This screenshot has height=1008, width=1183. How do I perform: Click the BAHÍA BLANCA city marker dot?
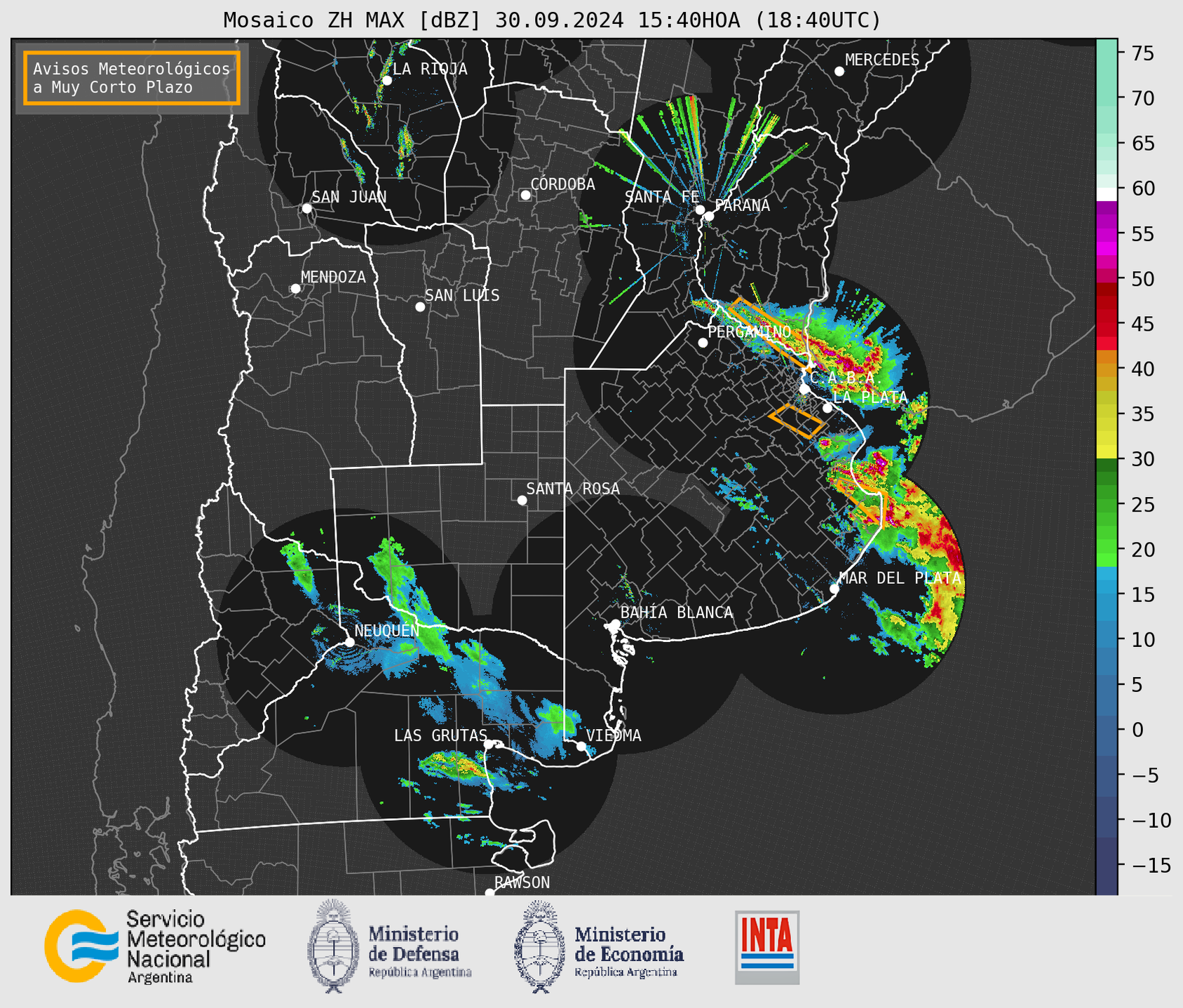(x=615, y=624)
